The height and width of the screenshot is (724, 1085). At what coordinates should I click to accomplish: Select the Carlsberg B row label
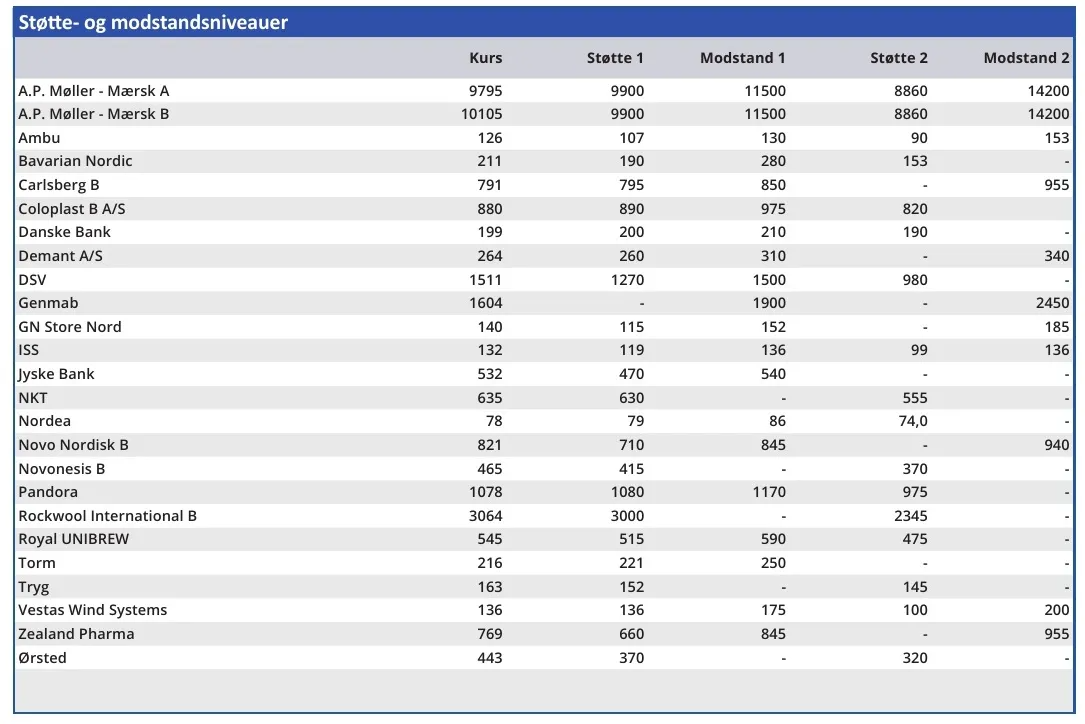pos(59,185)
